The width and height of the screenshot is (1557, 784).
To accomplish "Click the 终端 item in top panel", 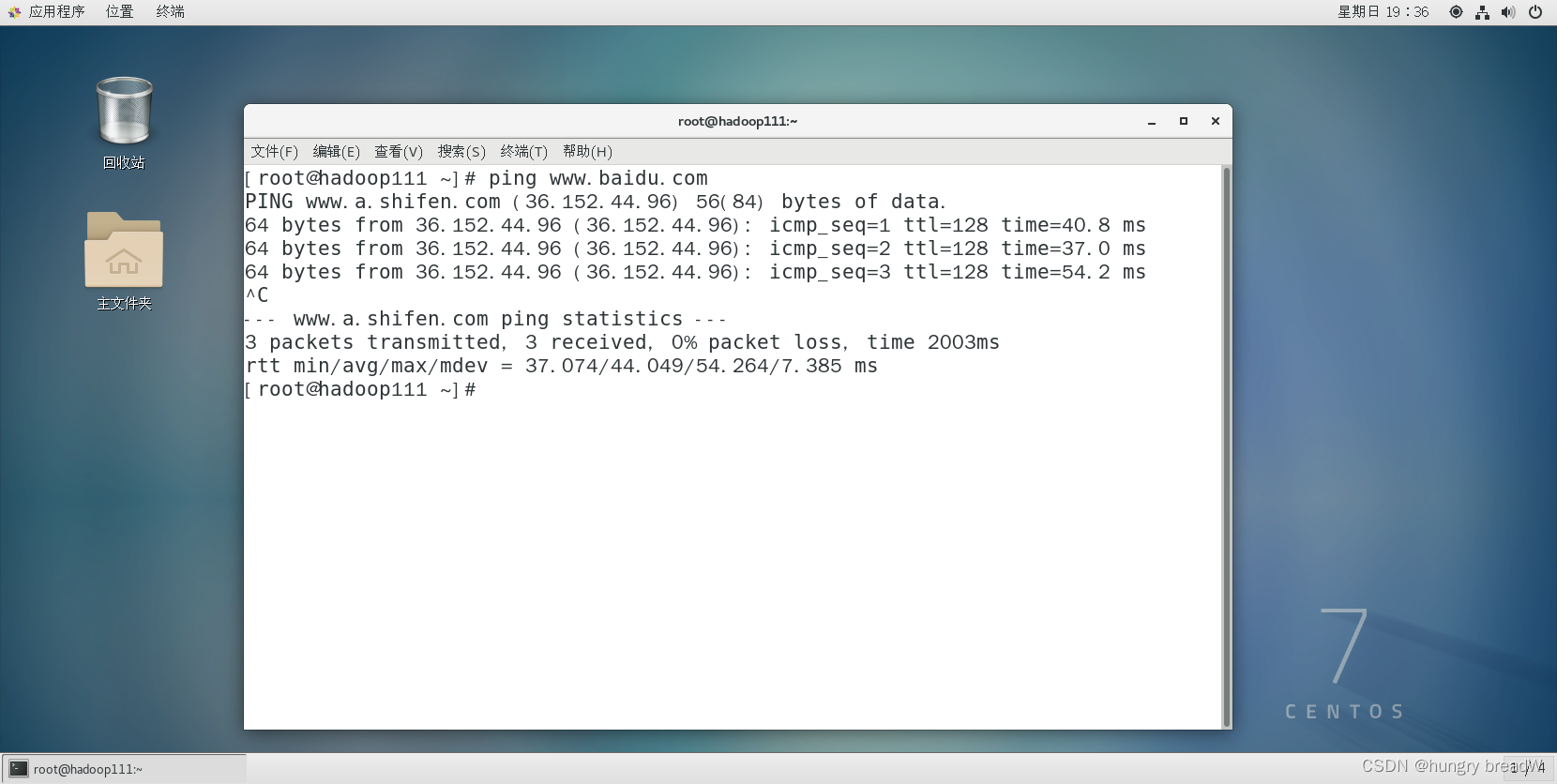I will (x=170, y=12).
